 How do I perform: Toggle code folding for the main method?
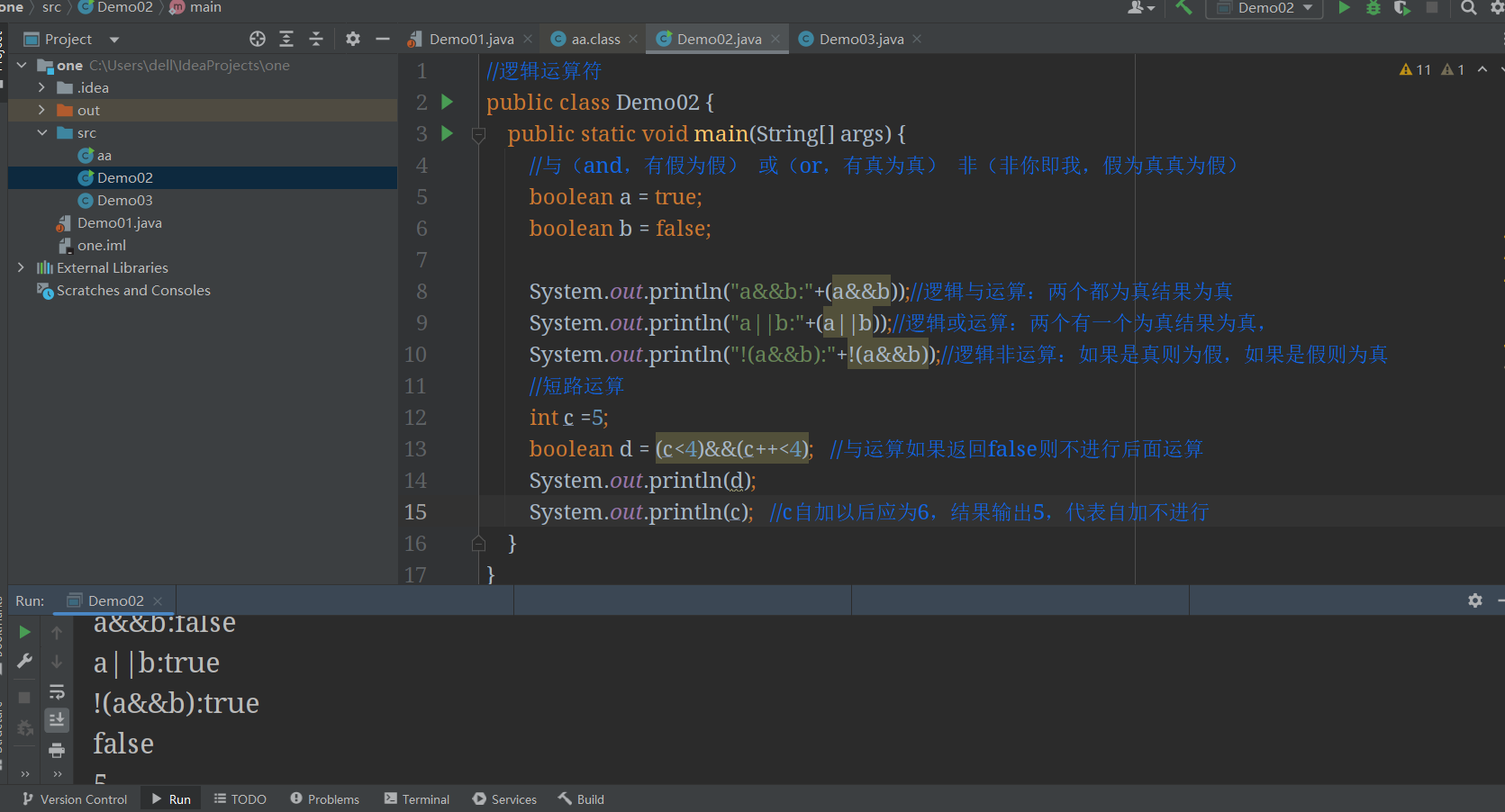pos(479,135)
